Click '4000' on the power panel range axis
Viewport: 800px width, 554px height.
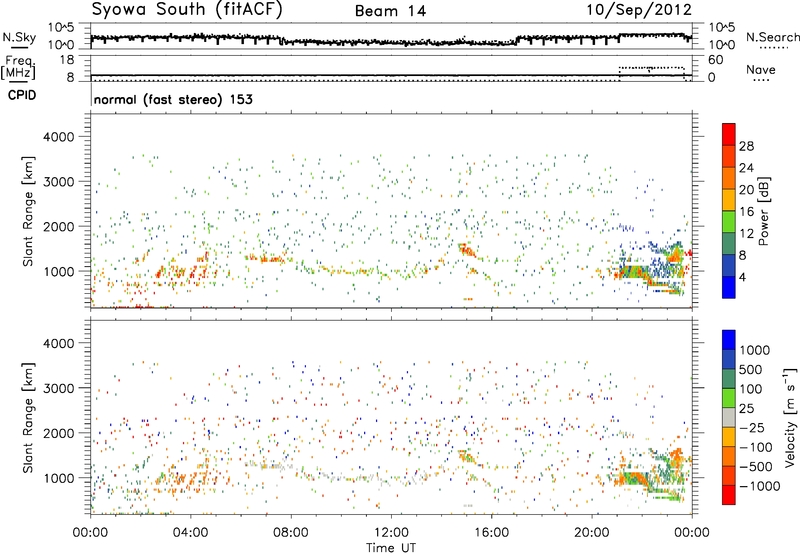(x=59, y=137)
